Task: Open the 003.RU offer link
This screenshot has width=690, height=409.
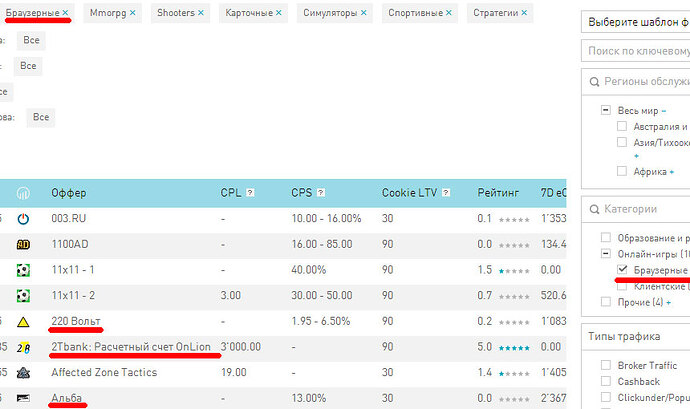Action: pyautogui.click(x=69, y=218)
